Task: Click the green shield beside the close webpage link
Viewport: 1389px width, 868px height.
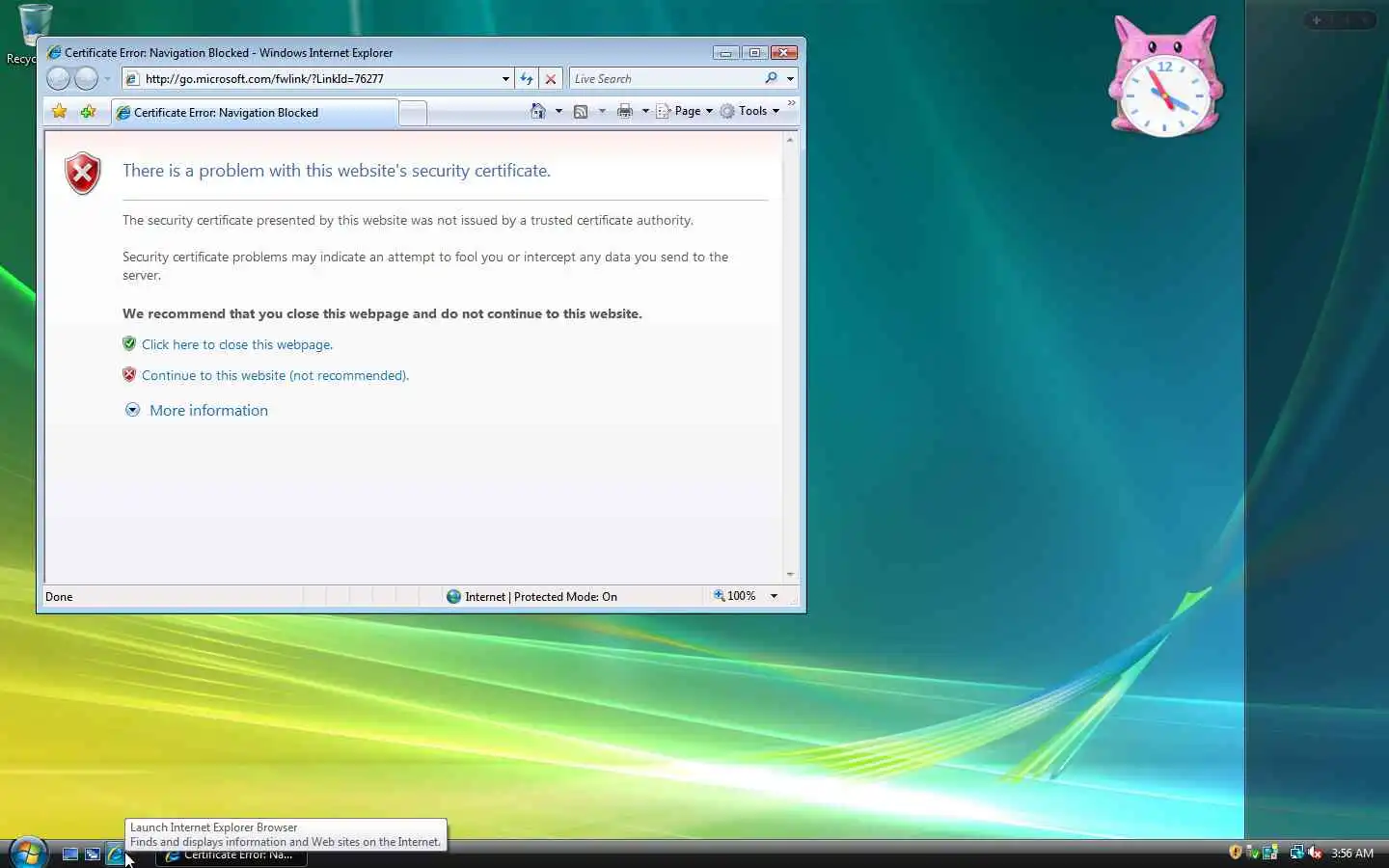Action: click(129, 343)
